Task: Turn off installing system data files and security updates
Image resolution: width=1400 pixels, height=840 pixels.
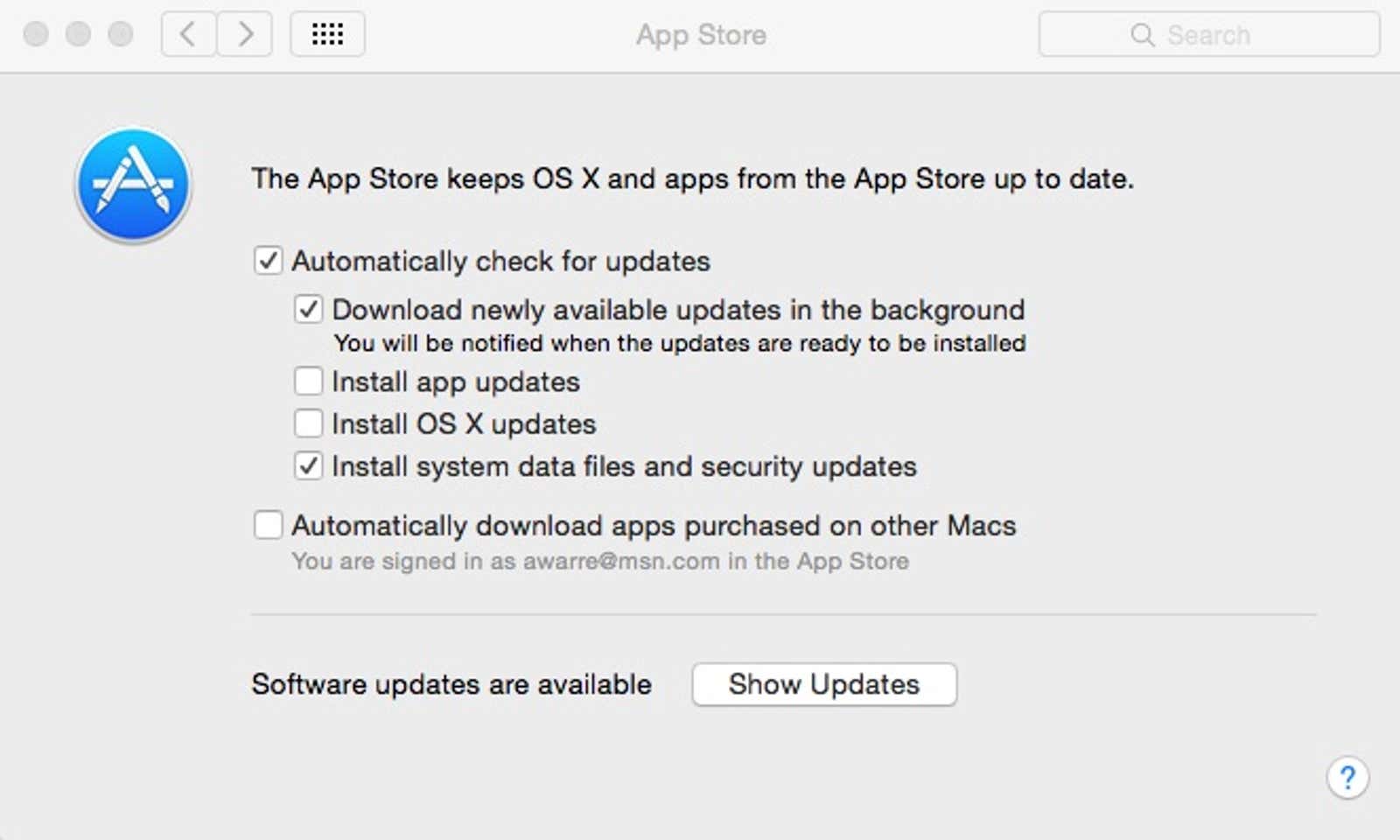Action: pyautogui.click(x=308, y=465)
